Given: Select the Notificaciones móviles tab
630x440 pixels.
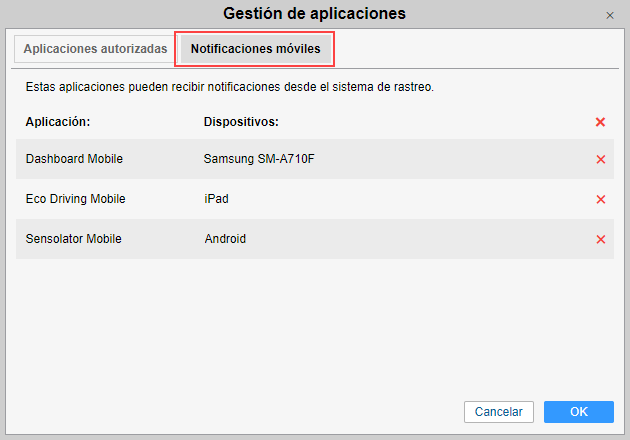Looking at the screenshot, I should click(x=255, y=49).
